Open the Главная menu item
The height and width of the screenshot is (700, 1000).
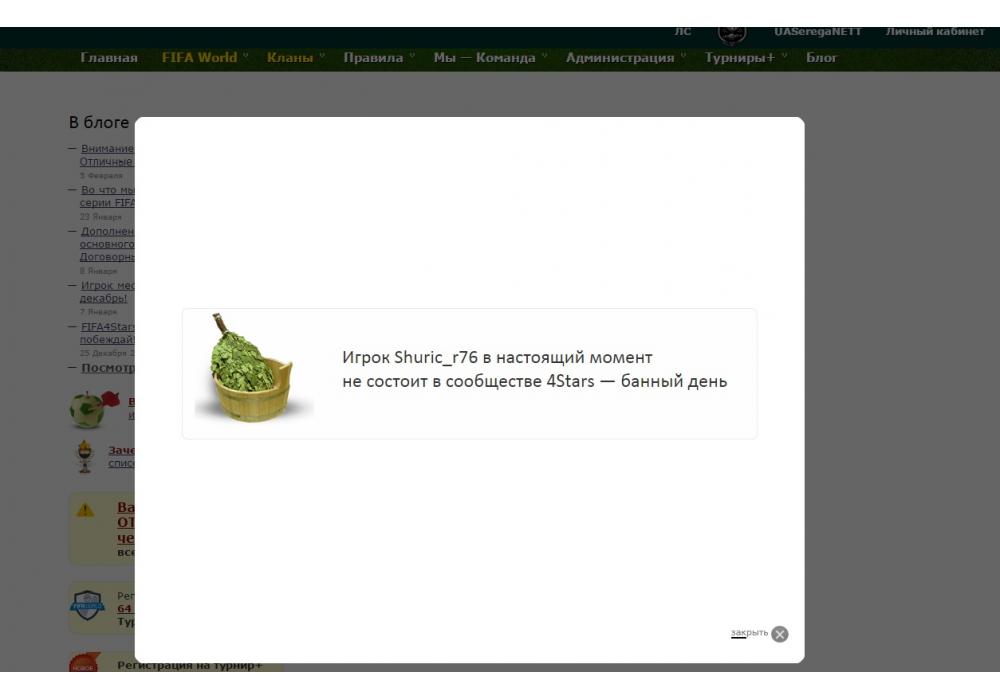click(109, 58)
